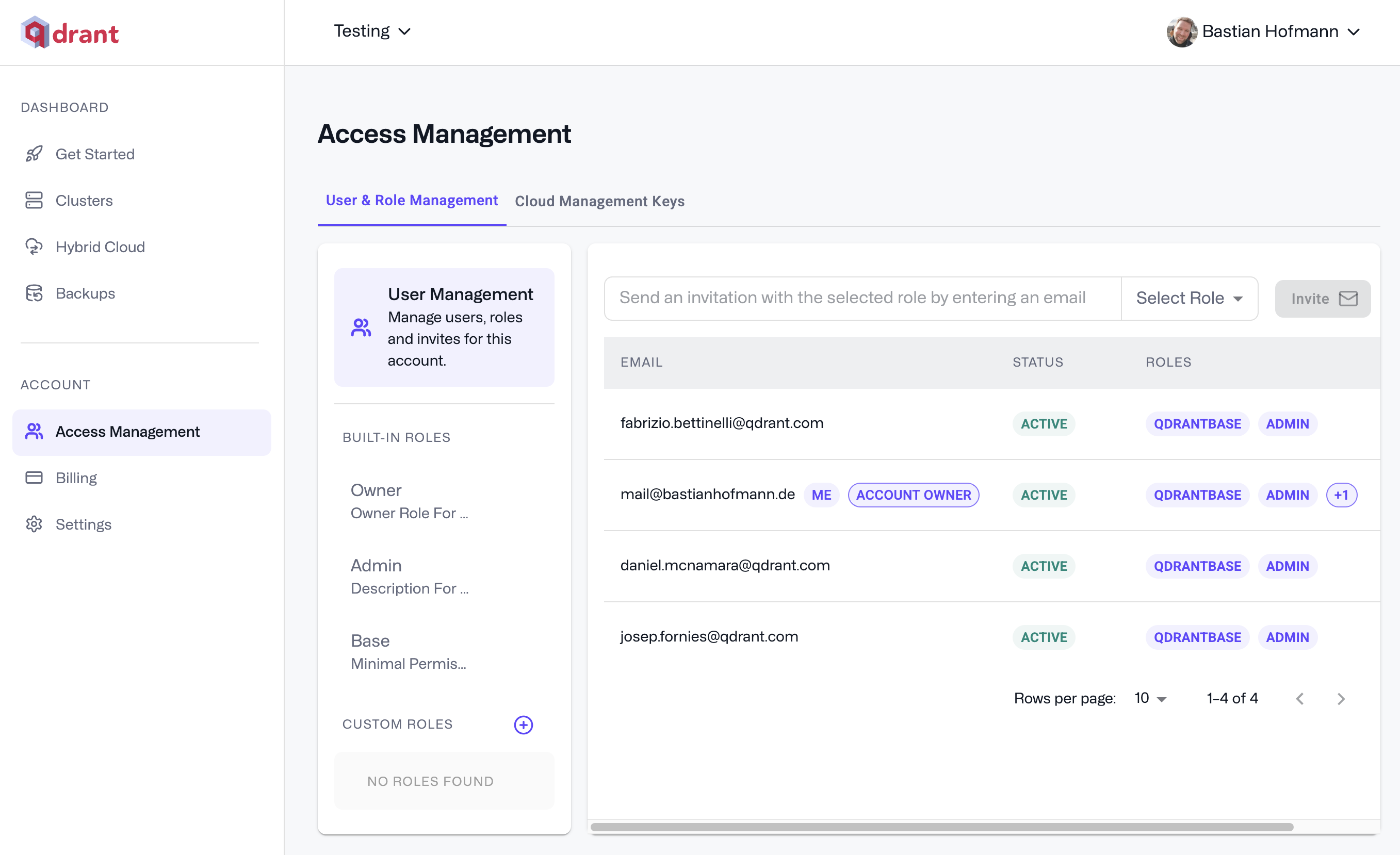Open the Select Role dropdown

(1189, 298)
